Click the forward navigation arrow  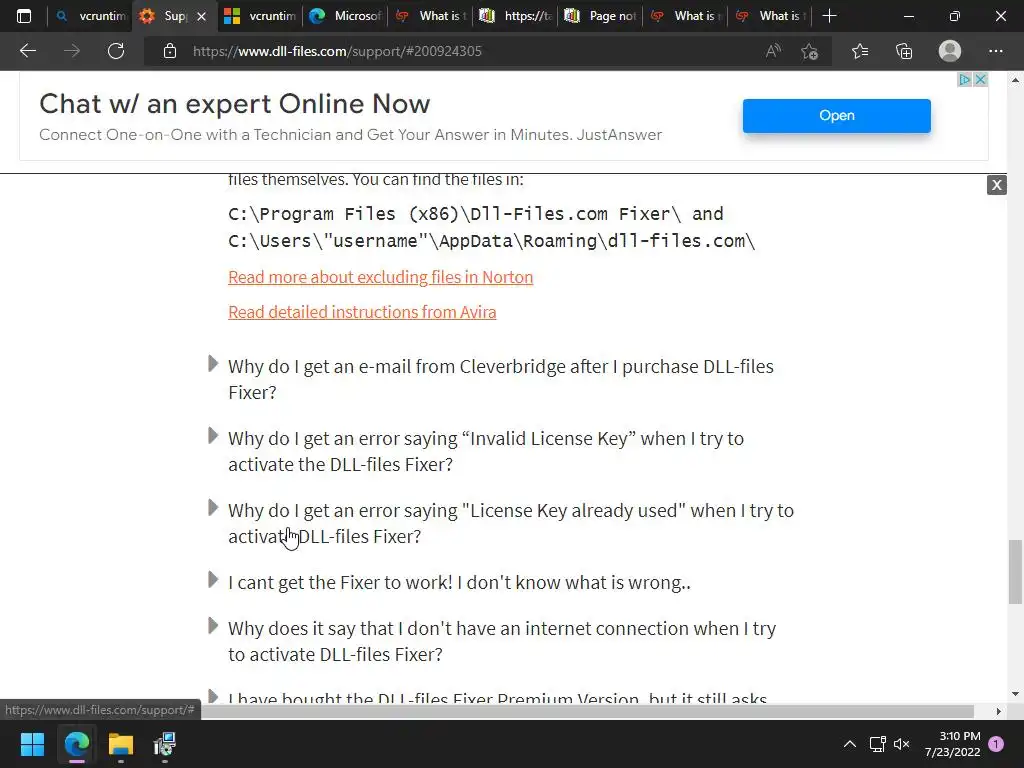[x=72, y=51]
